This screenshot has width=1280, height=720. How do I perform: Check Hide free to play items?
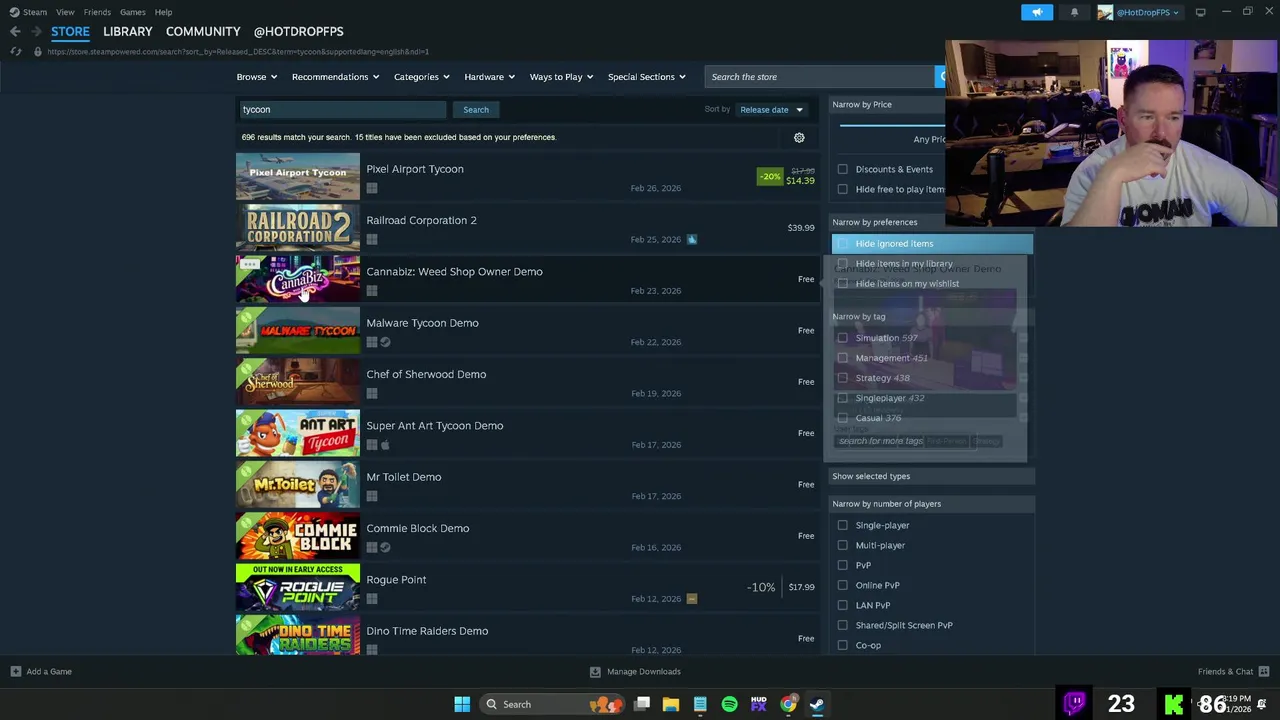point(842,189)
